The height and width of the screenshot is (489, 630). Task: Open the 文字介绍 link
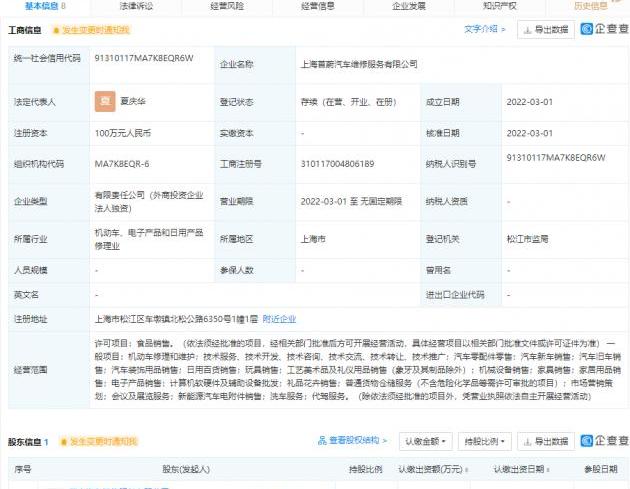pos(485,29)
